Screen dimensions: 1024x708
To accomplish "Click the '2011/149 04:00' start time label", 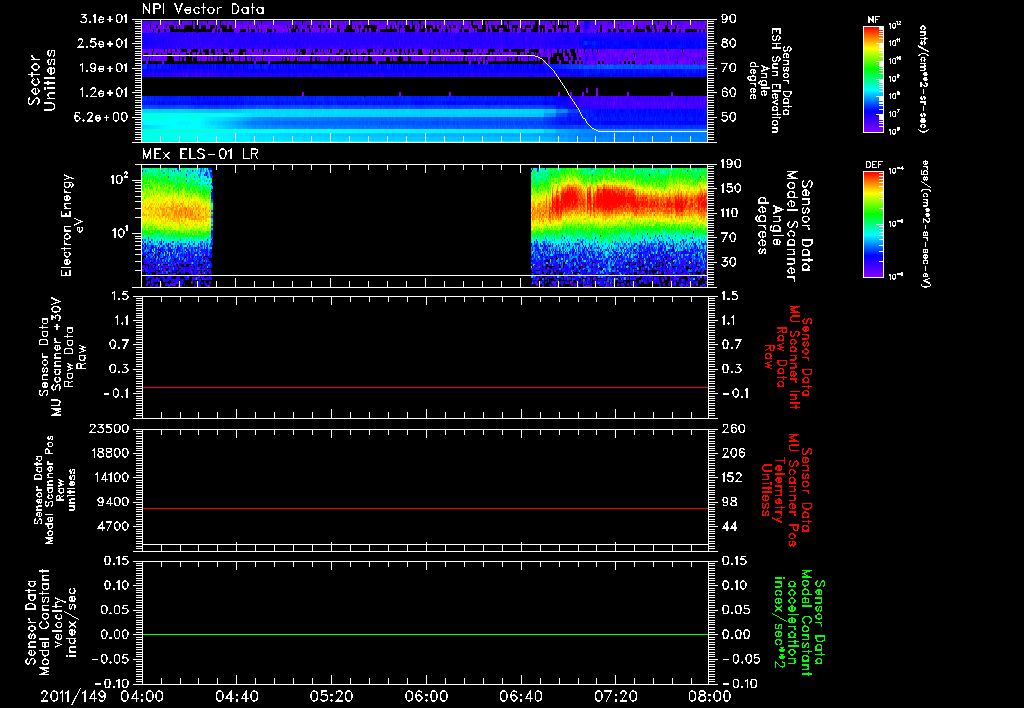I will pos(101,696).
